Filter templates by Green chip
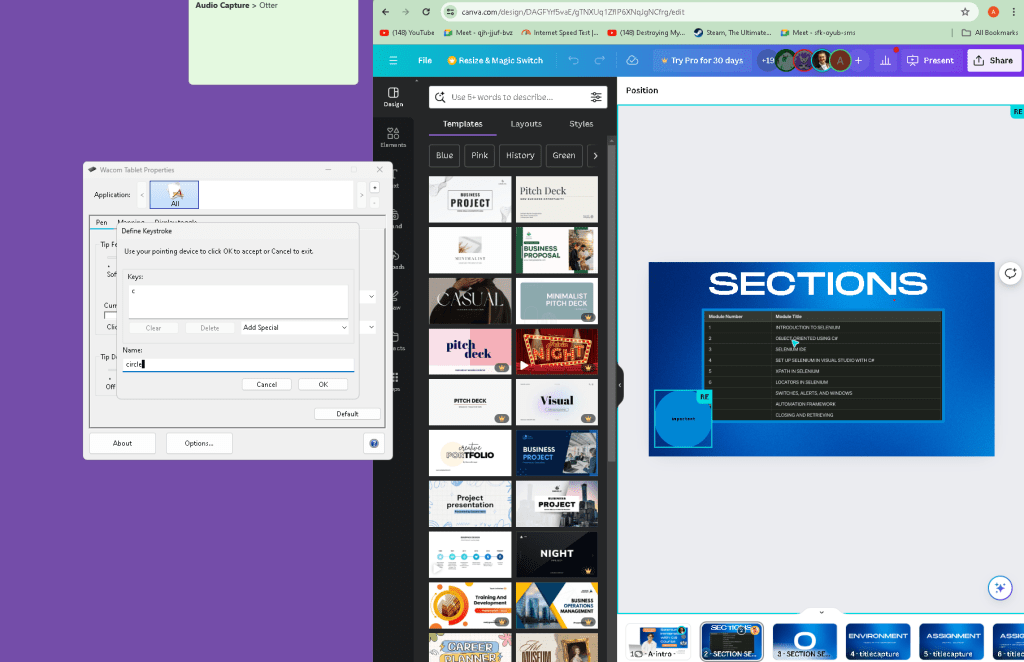This screenshot has height=662, width=1024. 564,155
